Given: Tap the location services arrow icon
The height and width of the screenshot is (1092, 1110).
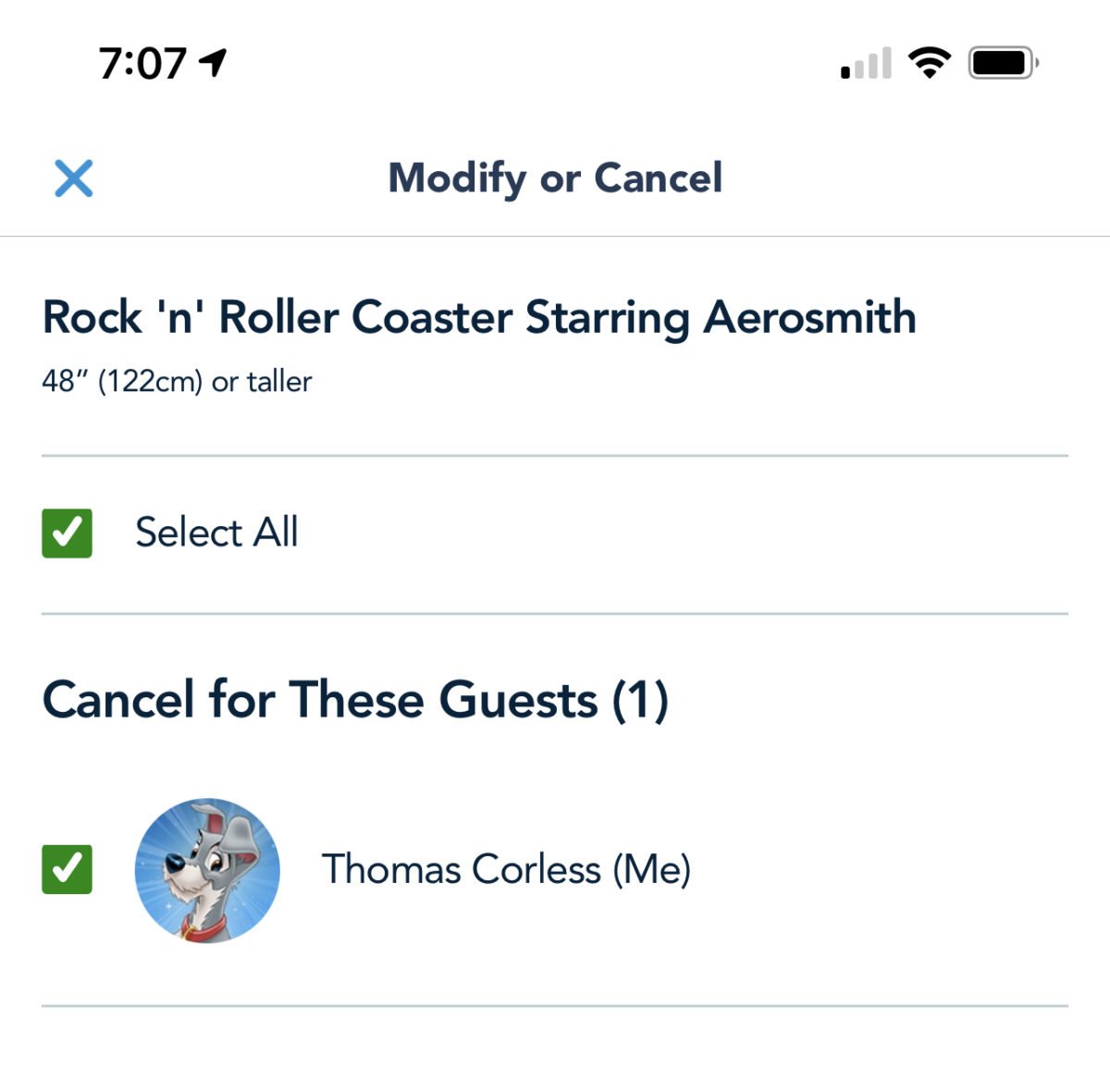Looking at the screenshot, I should pyautogui.click(x=214, y=63).
